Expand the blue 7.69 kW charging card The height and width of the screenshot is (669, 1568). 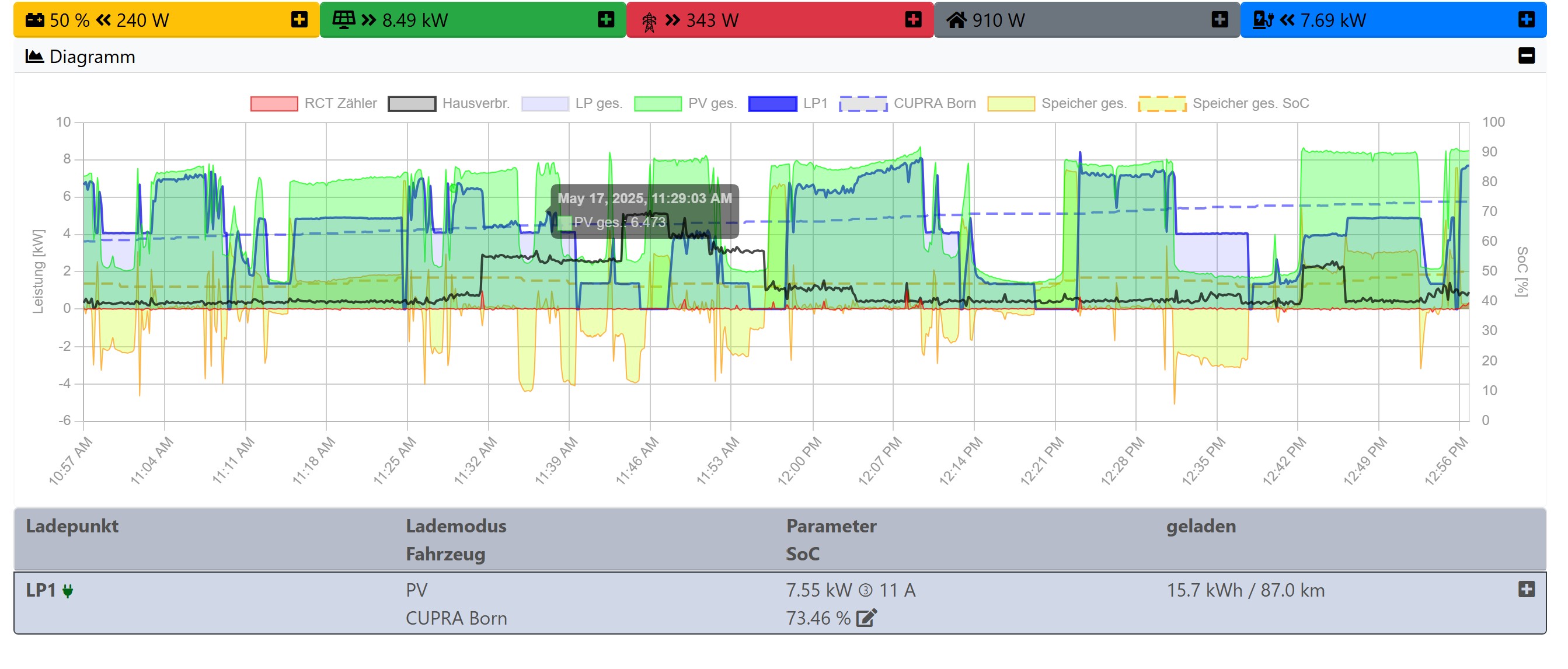pyautogui.click(x=1526, y=20)
